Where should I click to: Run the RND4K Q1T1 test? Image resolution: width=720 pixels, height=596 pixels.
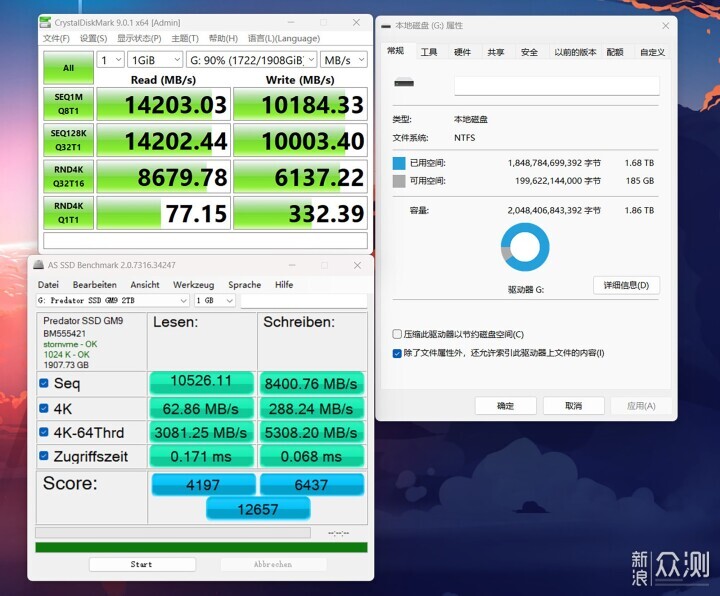pos(68,213)
